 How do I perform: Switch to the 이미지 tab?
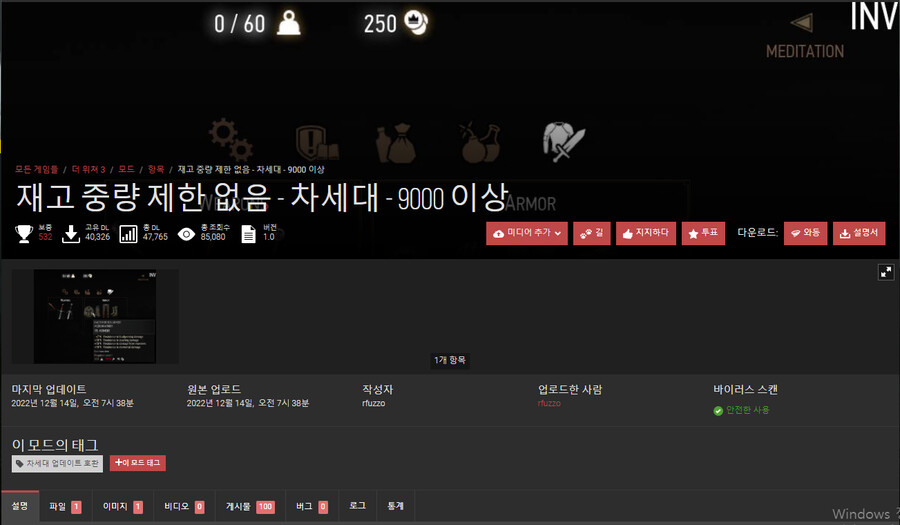coord(123,506)
